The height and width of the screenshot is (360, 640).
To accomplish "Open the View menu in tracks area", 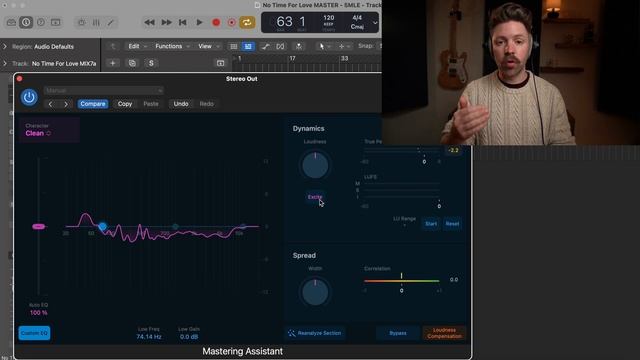I will (x=208, y=46).
